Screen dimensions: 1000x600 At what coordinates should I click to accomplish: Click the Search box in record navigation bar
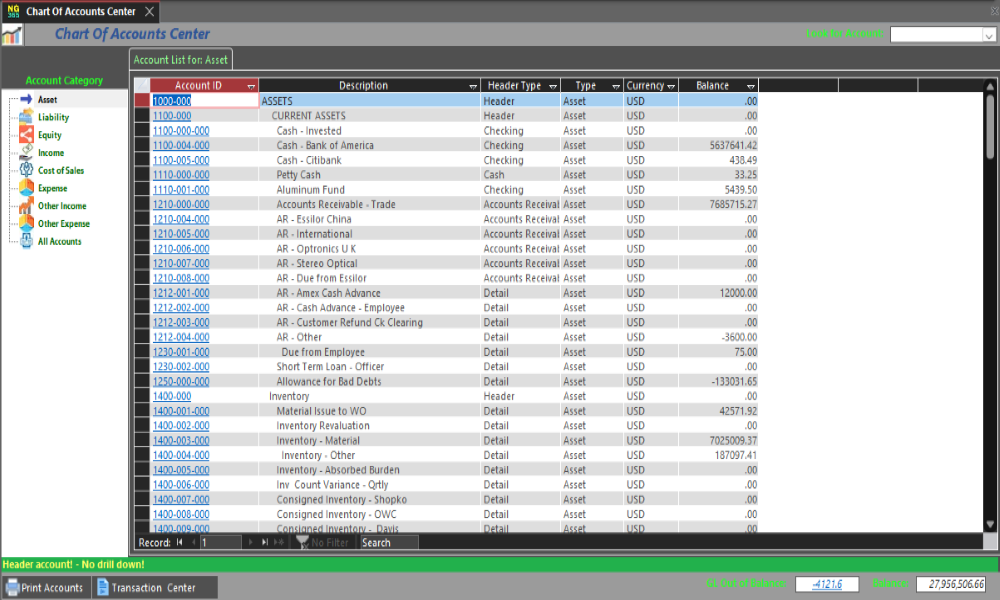pyautogui.click(x=388, y=542)
